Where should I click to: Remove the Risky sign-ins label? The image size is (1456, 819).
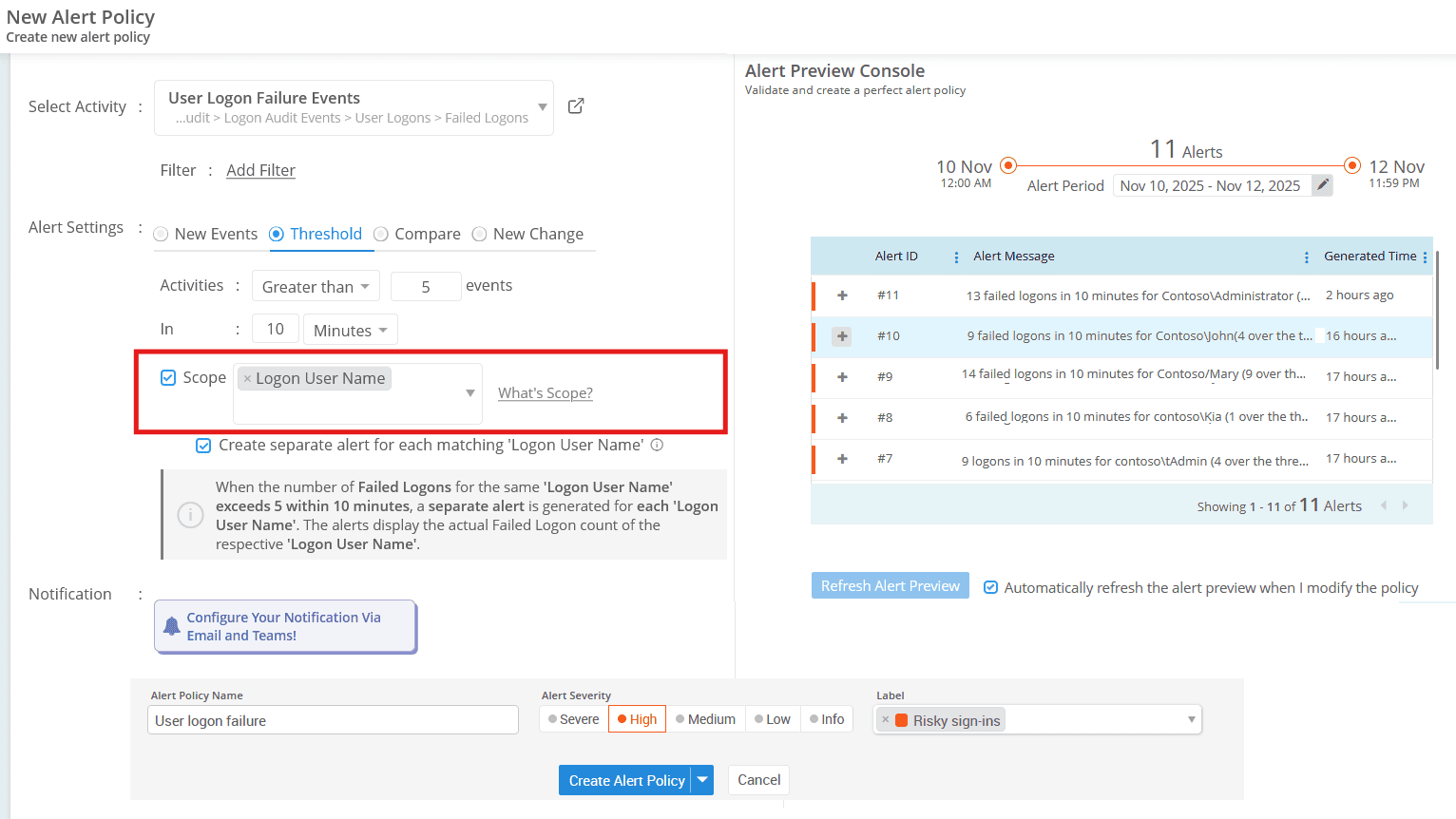pos(886,720)
